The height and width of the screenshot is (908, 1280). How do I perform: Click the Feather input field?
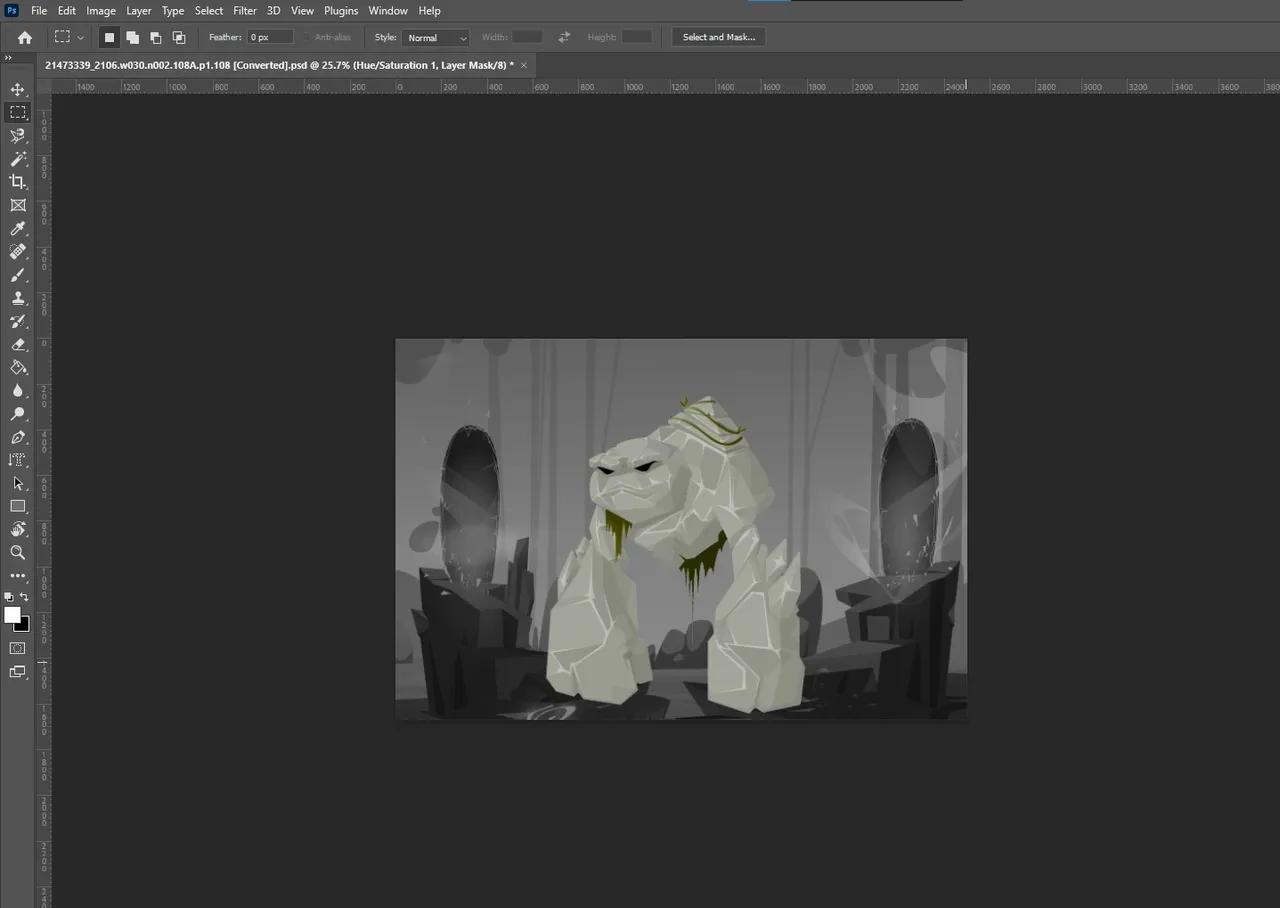[x=270, y=37]
